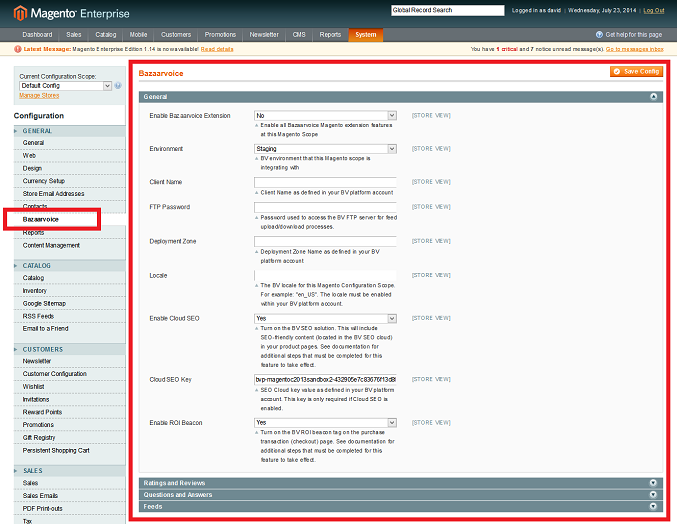The width and height of the screenshot is (677, 524).
Task: Open the Enable ROI Beacon dropdown
Action: (325, 423)
